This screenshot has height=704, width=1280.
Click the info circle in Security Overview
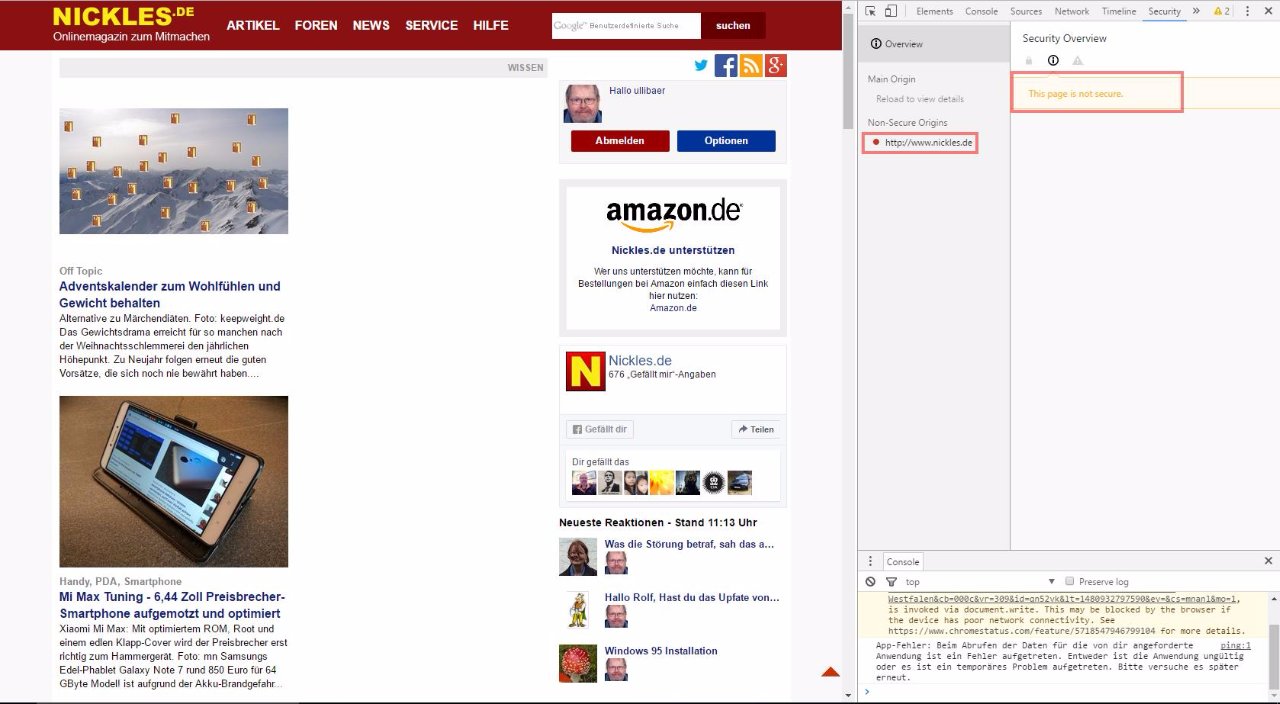tap(1053, 61)
